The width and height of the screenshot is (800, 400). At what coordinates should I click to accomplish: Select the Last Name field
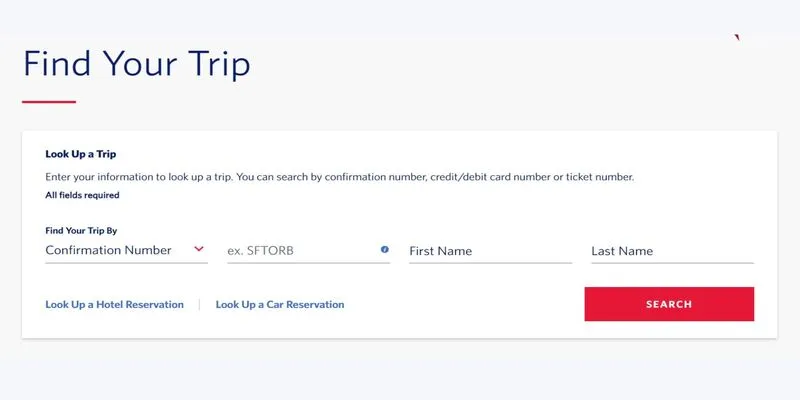click(x=672, y=251)
